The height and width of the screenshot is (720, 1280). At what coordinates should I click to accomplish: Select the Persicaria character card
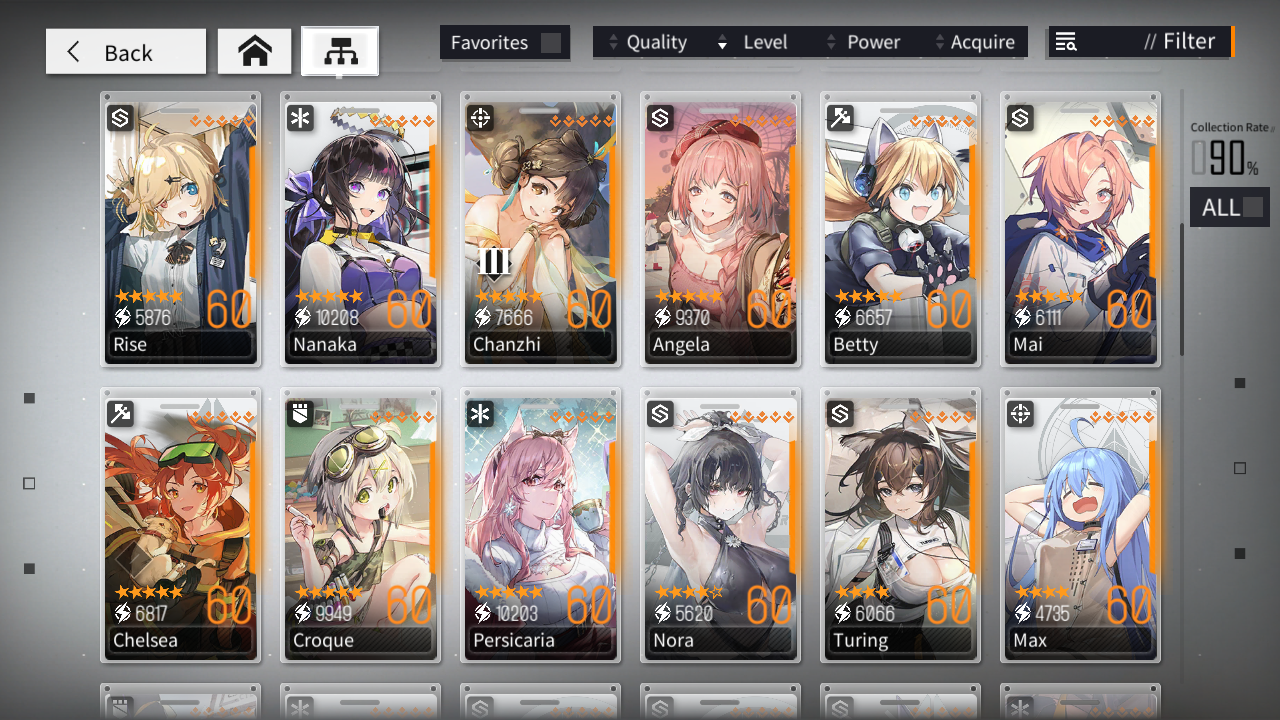[540, 525]
